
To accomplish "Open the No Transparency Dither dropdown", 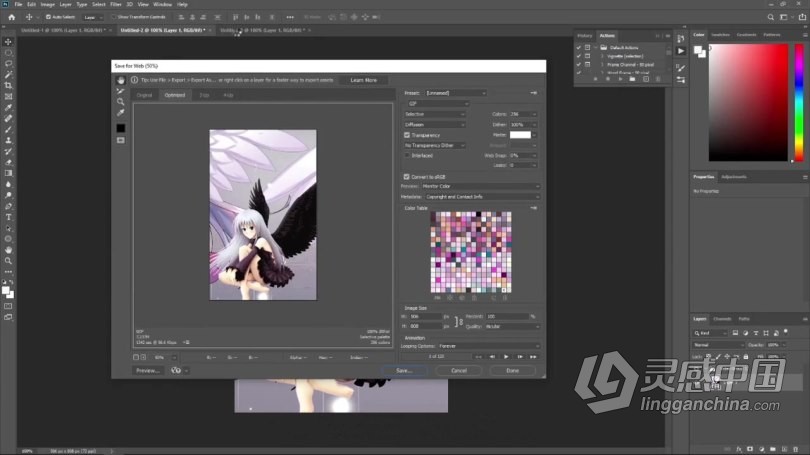I will pyautogui.click(x=434, y=146).
